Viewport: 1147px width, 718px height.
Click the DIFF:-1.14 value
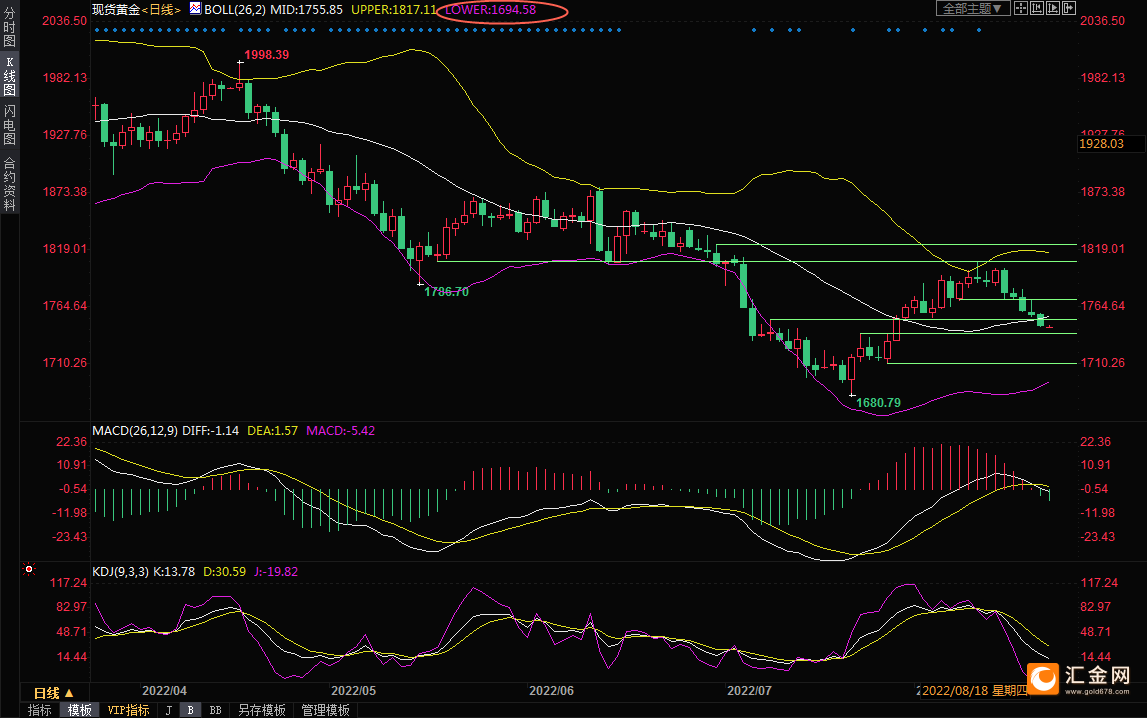pos(211,431)
